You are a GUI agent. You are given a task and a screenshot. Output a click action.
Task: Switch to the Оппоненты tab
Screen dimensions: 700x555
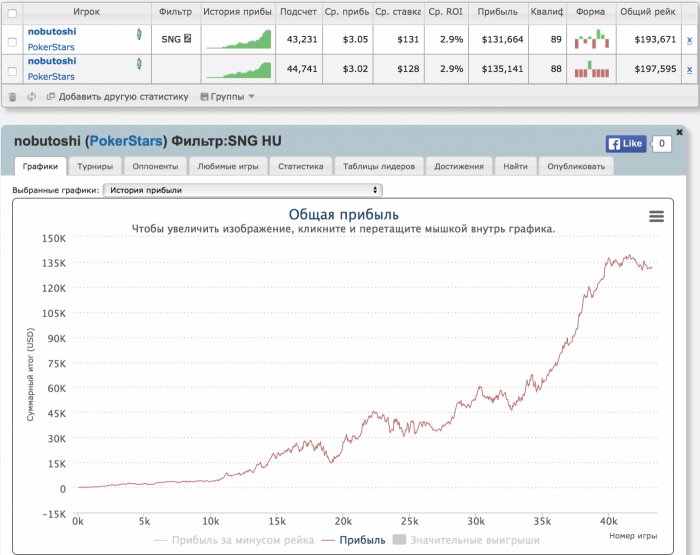155,166
